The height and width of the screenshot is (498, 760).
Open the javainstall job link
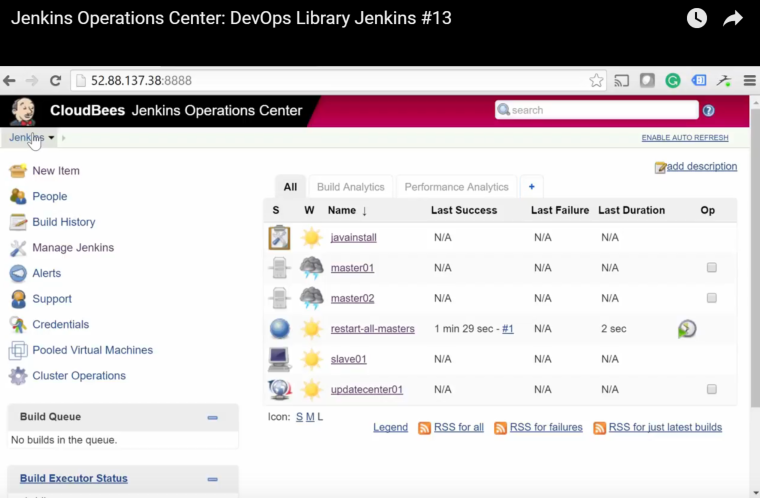[x=354, y=238]
